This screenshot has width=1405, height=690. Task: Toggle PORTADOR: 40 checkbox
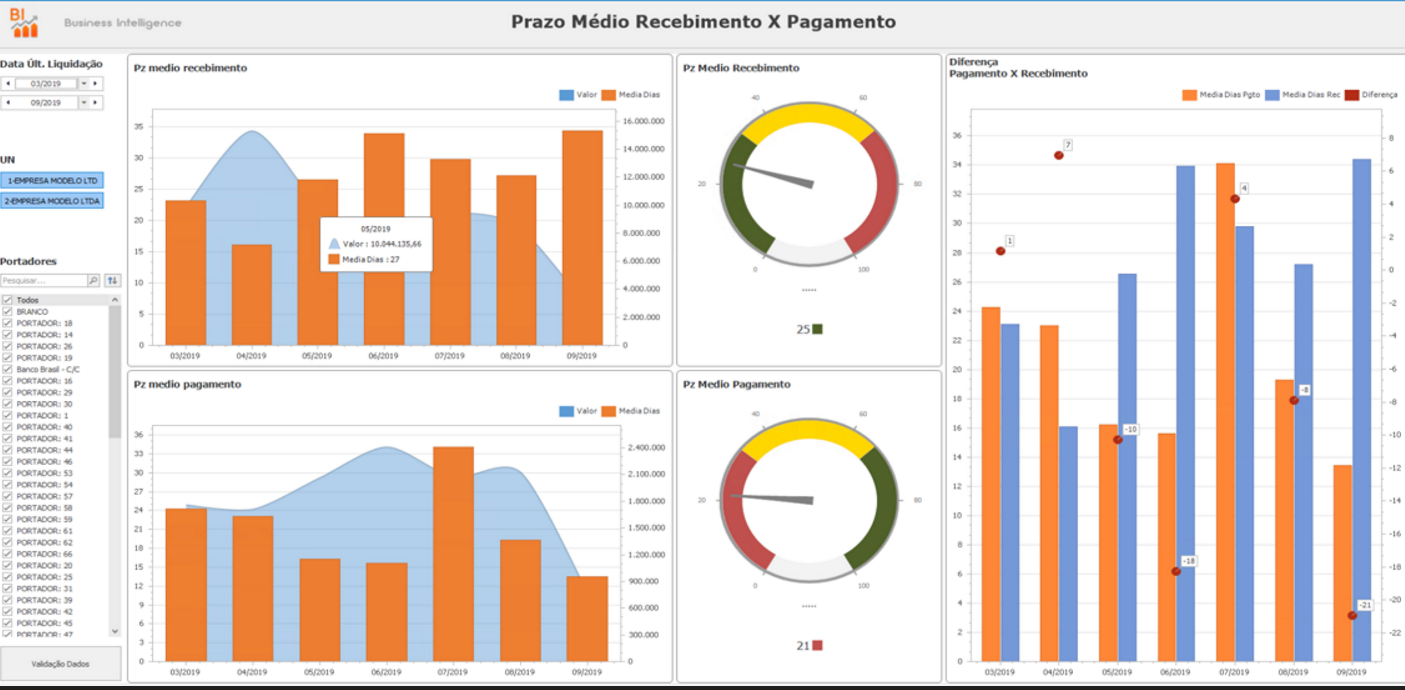8,427
